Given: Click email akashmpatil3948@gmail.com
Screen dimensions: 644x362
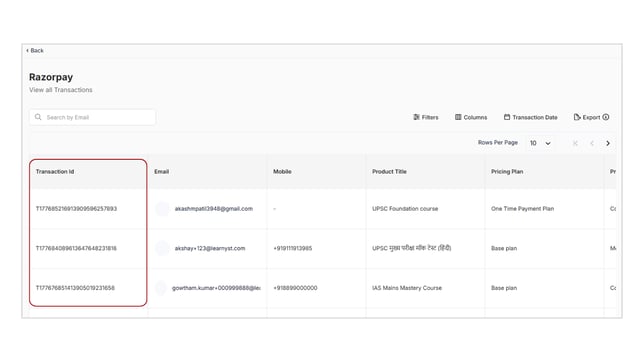Looking at the screenshot, I should point(214,209).
